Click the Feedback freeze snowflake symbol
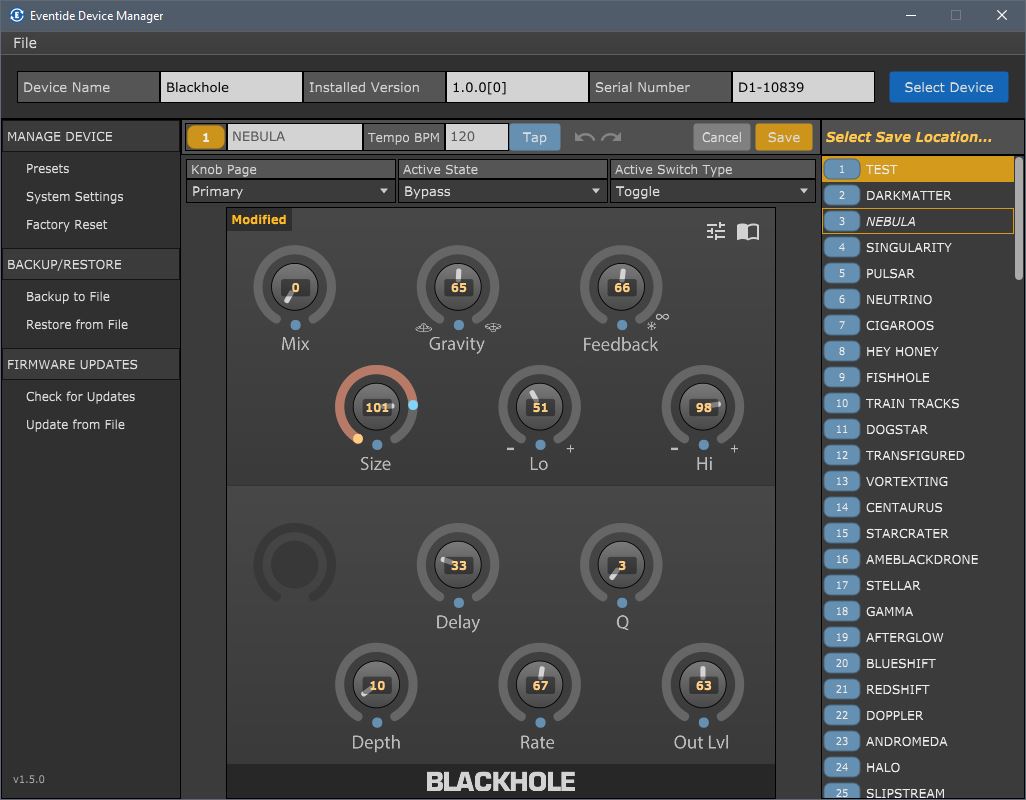 coord(651,326)
